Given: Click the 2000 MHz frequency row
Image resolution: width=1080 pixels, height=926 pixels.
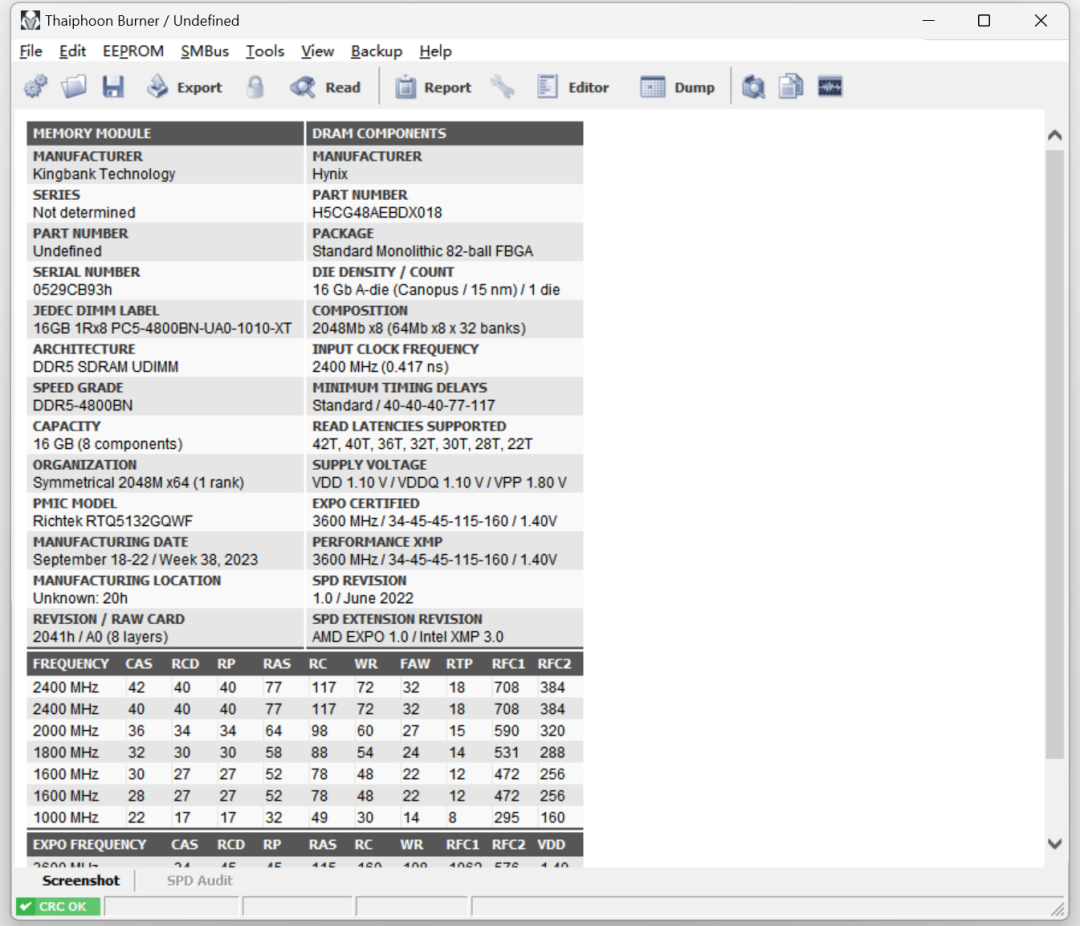Looking at the screenshot, I should tap(304, 731).
